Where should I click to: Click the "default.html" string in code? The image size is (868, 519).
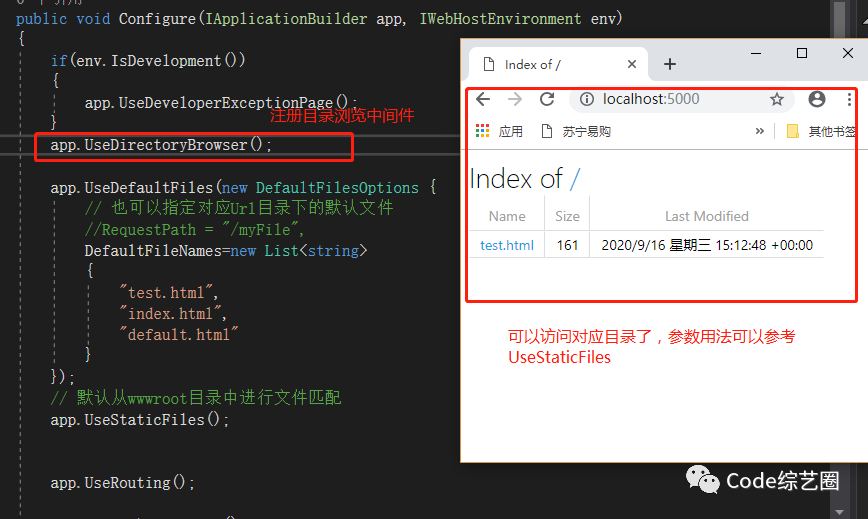pos(179,335)
